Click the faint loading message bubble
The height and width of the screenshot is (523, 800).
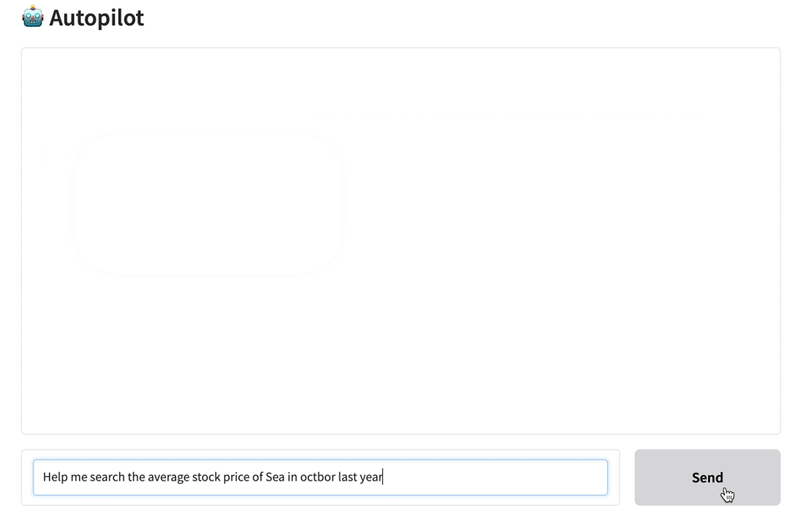(x=208, y=203)
